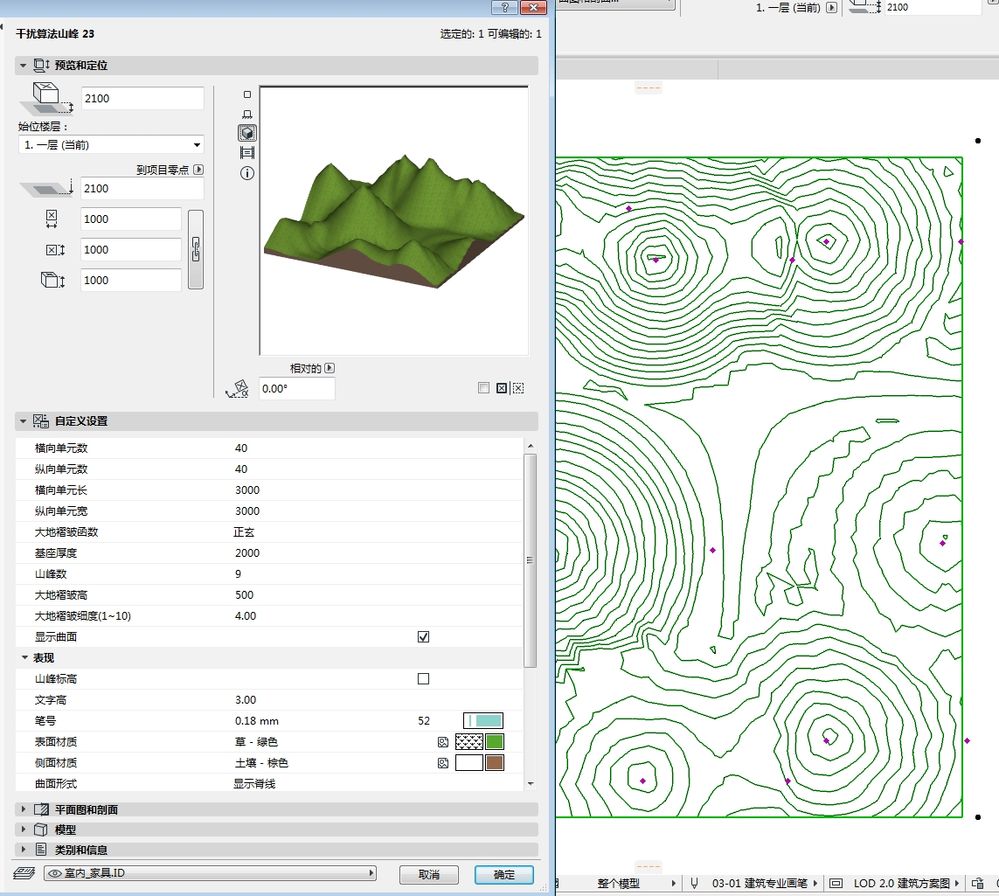Viewport: 999px width, 896px height.
Task: Open the 室内_家具.ID layer selector
Action: 210,874
